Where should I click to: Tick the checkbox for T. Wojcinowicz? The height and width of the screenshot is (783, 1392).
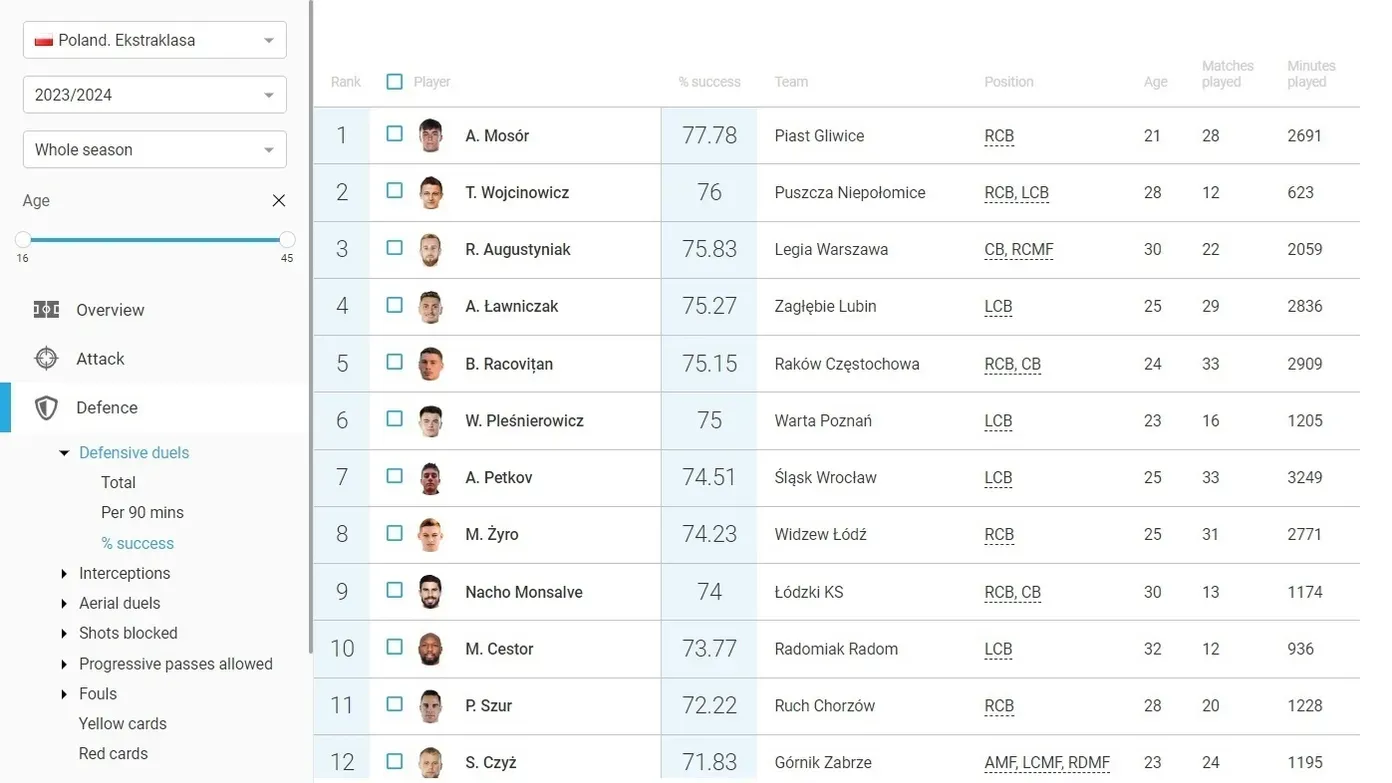pyautogui.click(x=395, y=191)
